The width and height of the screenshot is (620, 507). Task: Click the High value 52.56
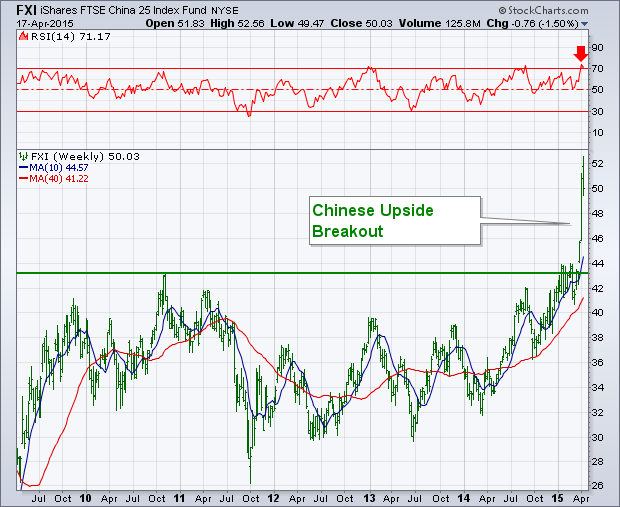pyautogui.click(x=251, y=24)
